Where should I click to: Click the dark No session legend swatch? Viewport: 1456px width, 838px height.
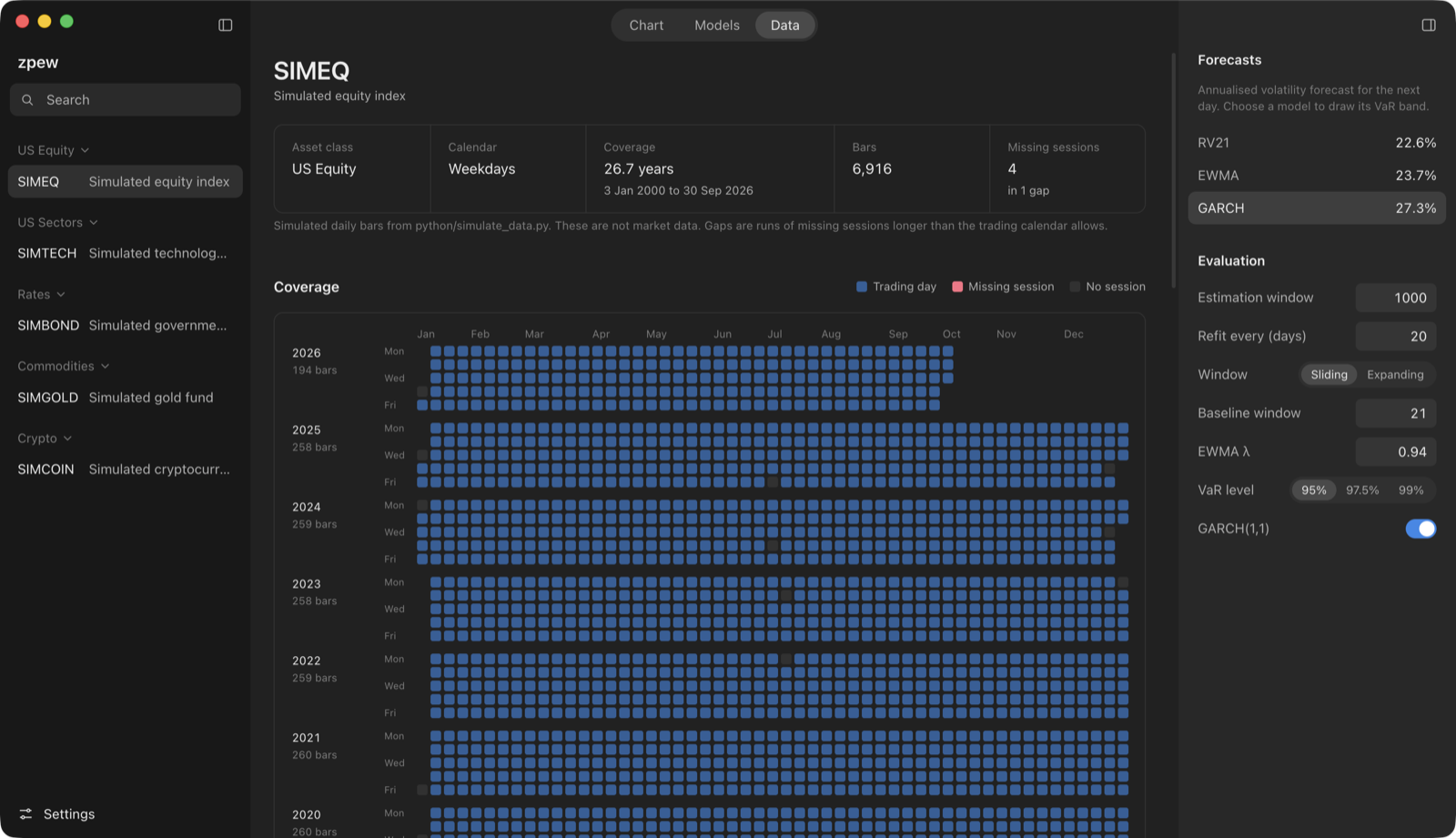(1075, 287)
